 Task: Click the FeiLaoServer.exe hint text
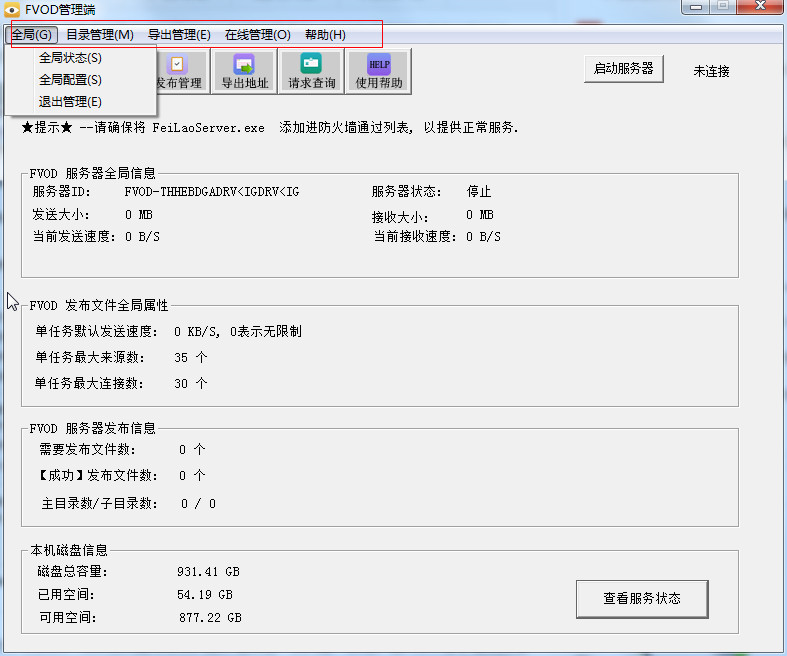[208, 128]
